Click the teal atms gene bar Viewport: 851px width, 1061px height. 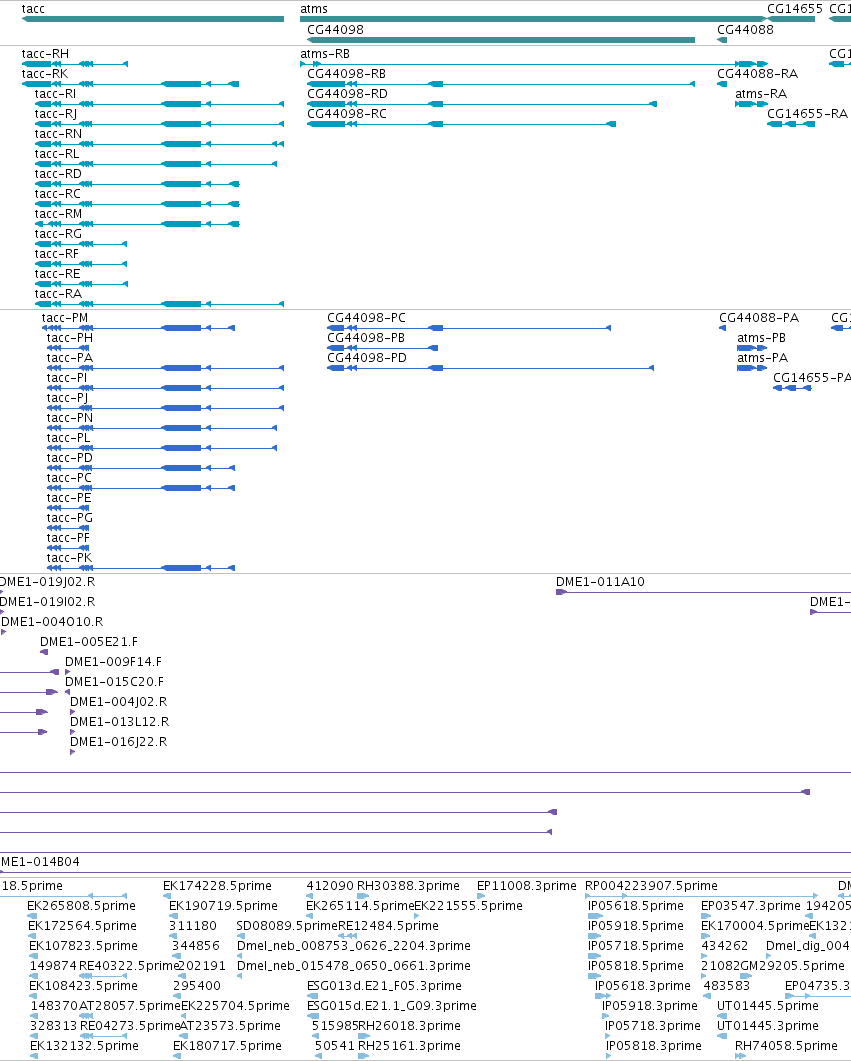click(534, 19)
